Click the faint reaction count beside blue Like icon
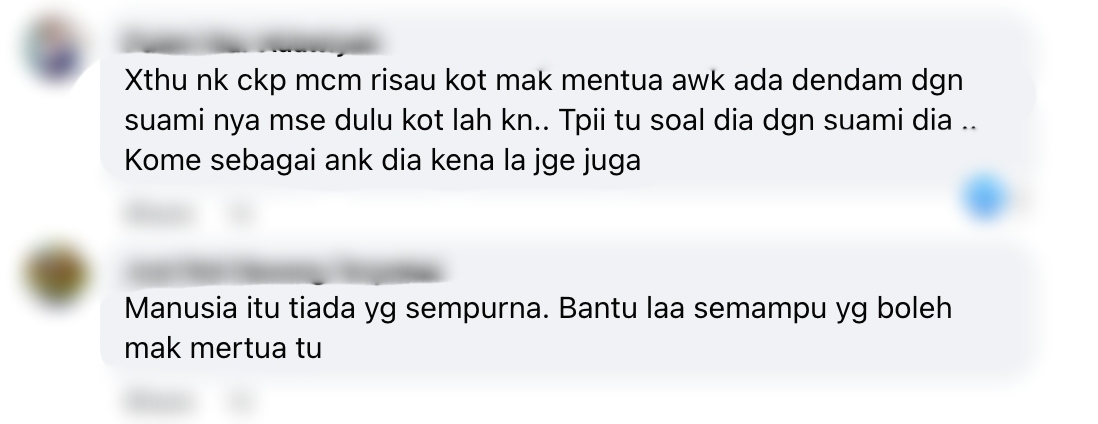1098x424 pixels. point(1022,200)
